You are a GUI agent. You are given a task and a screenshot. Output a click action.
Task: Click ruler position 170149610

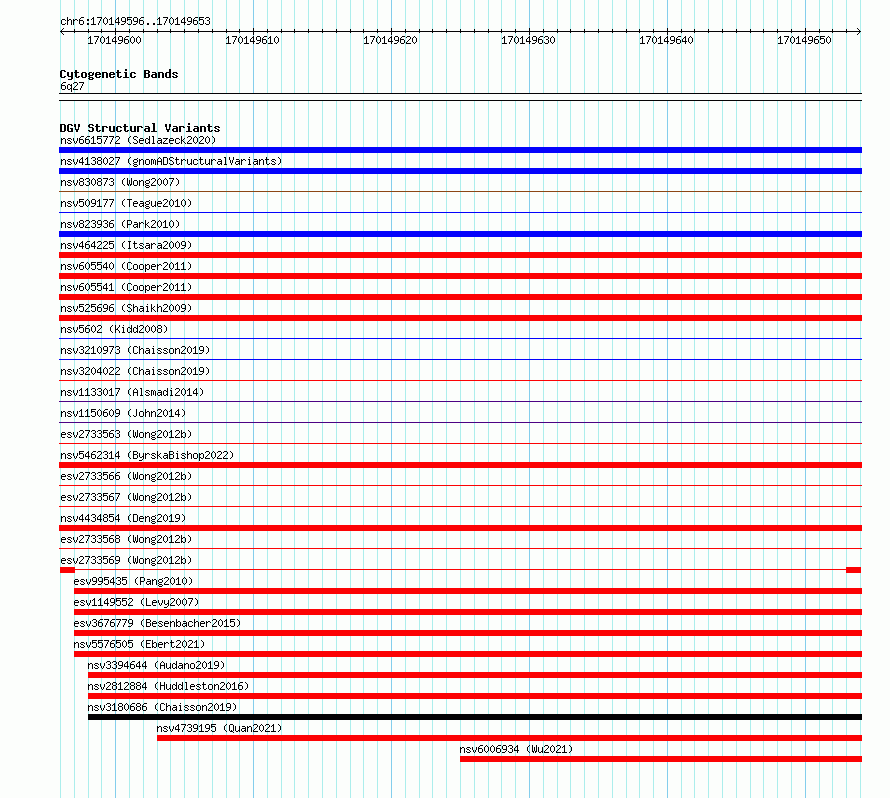[252, 40]
